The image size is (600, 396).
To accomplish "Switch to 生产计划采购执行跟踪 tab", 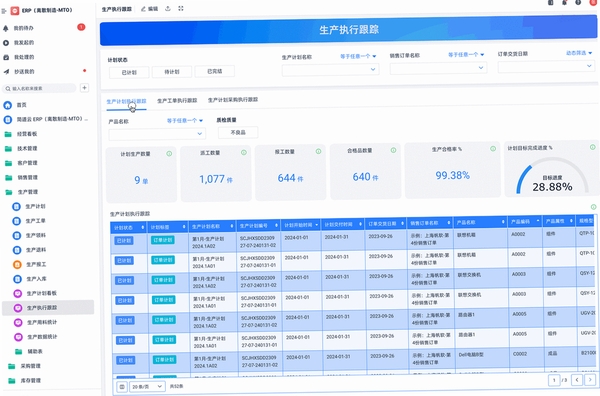I will (x=233, y=100).
